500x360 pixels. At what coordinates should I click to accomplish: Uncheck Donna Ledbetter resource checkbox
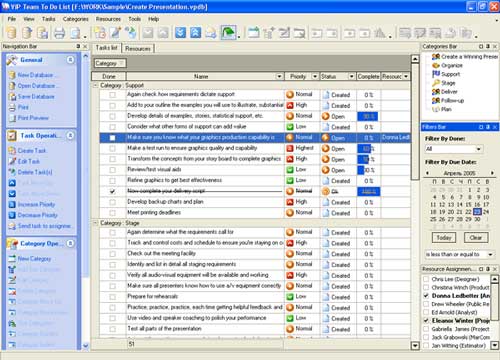coord(426,295)
